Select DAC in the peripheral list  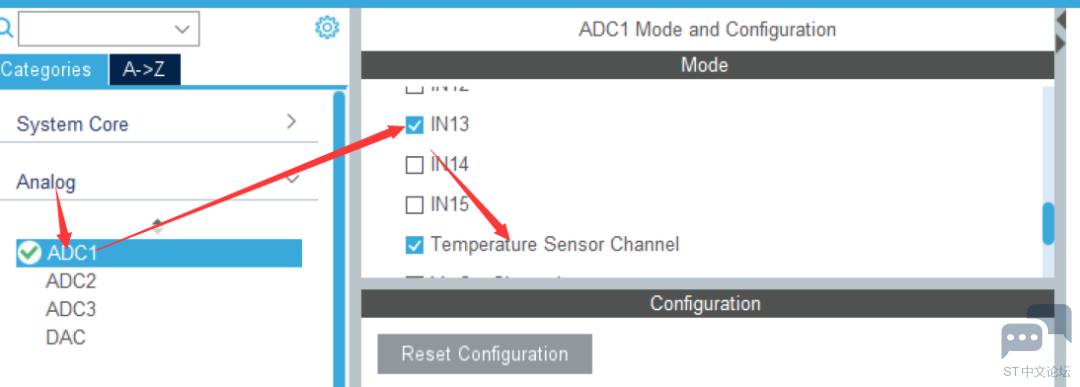(65, 338)
